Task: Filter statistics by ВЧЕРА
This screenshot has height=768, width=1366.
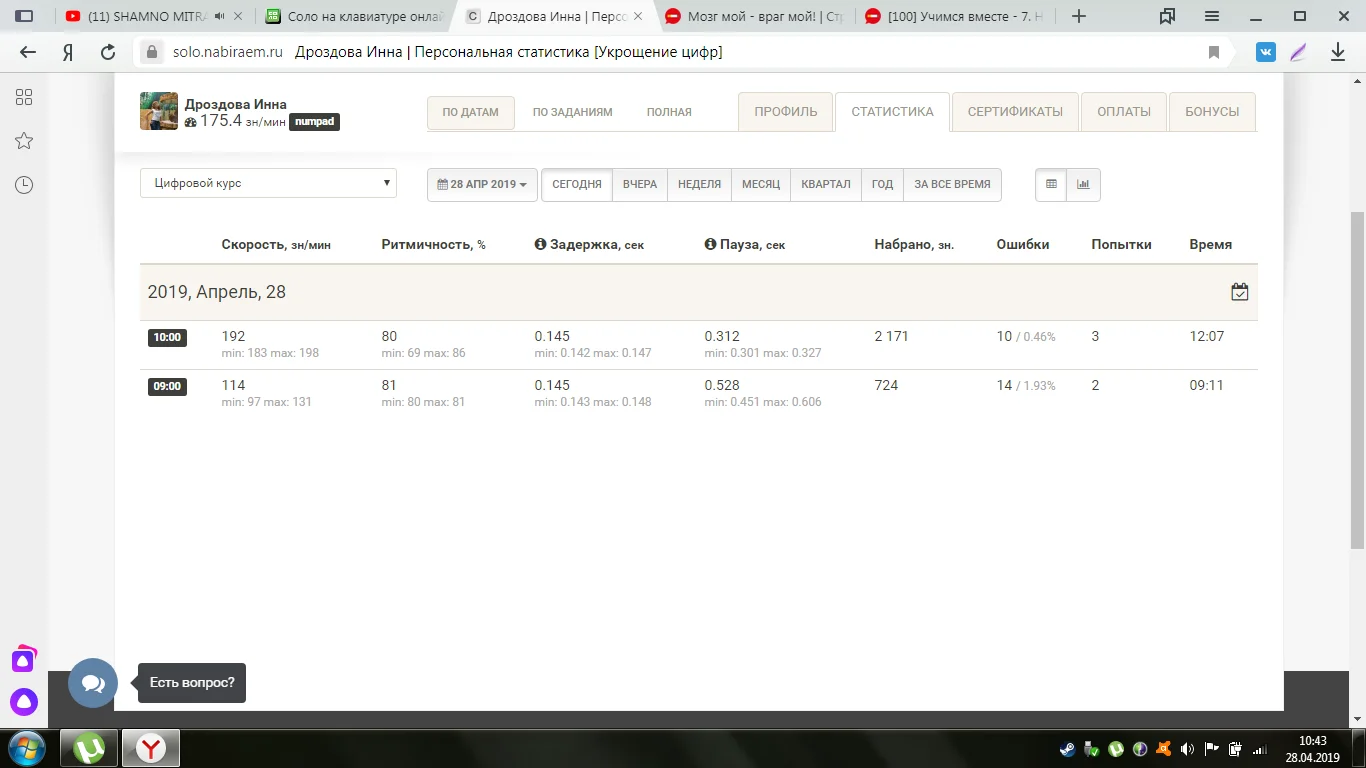Action: pos(640,185)
